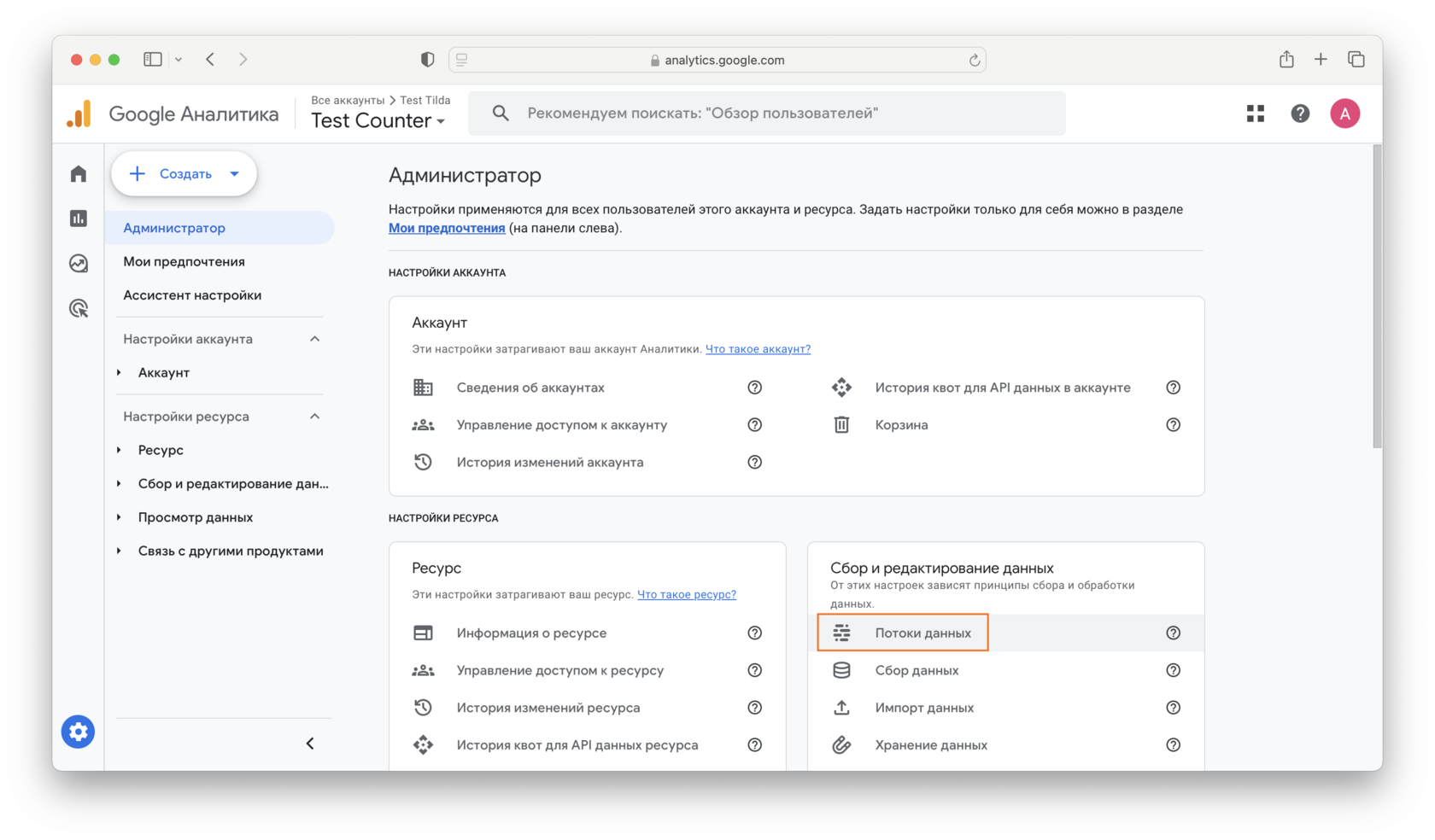This screenshot has width=1435, height=840.
Task: Open Потоки данных settings
Action: coord(922,633)
